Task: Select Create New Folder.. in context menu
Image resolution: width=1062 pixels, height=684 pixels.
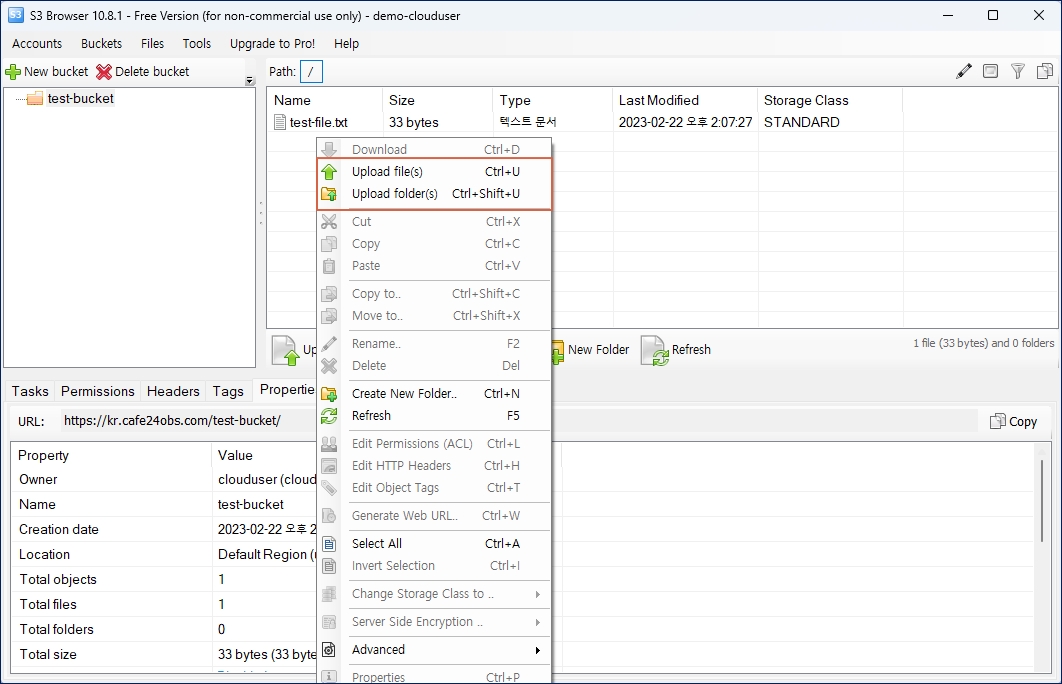Action: point(404,394)
